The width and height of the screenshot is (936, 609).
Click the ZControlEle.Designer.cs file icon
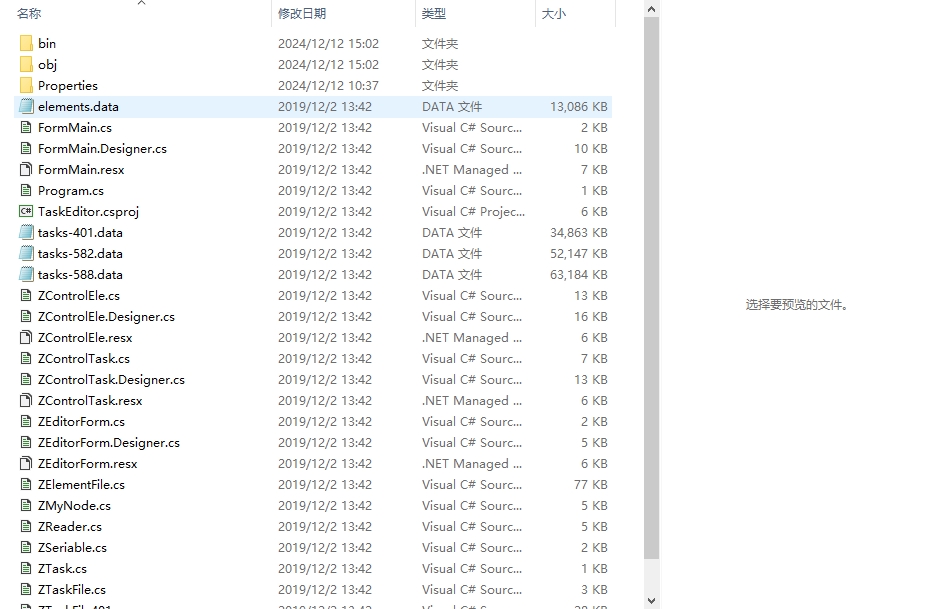click(x=26, y=316)
